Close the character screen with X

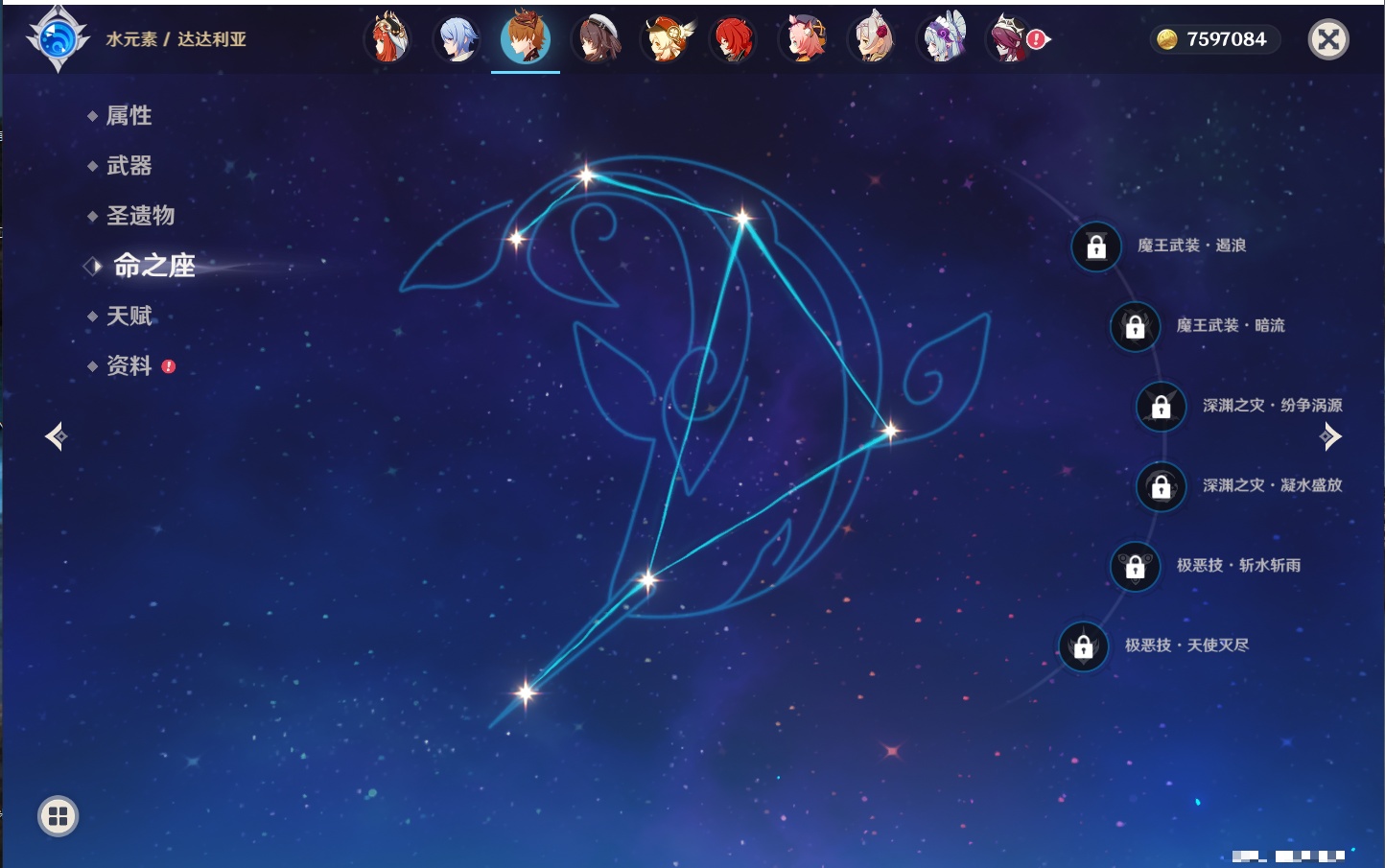[1328, 39]
